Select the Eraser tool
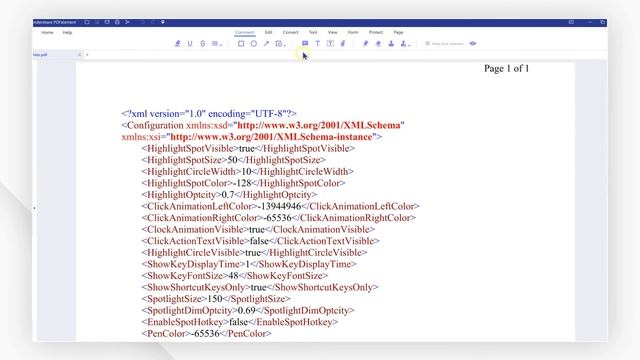640x360 pixels. tap(378, 43)
